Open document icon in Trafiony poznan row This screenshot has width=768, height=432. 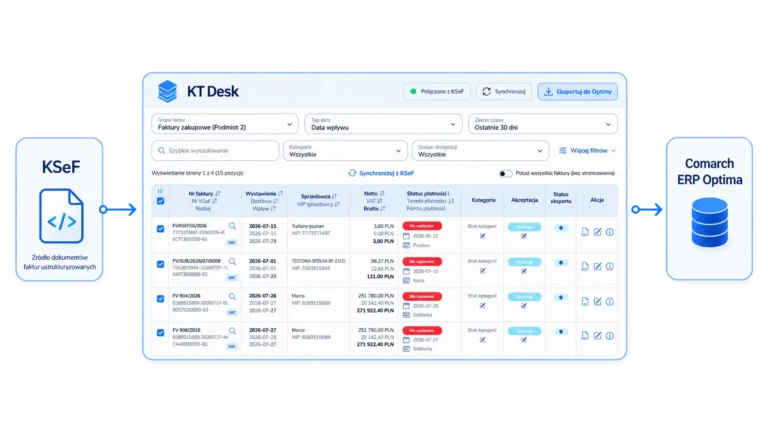point(585,232)
